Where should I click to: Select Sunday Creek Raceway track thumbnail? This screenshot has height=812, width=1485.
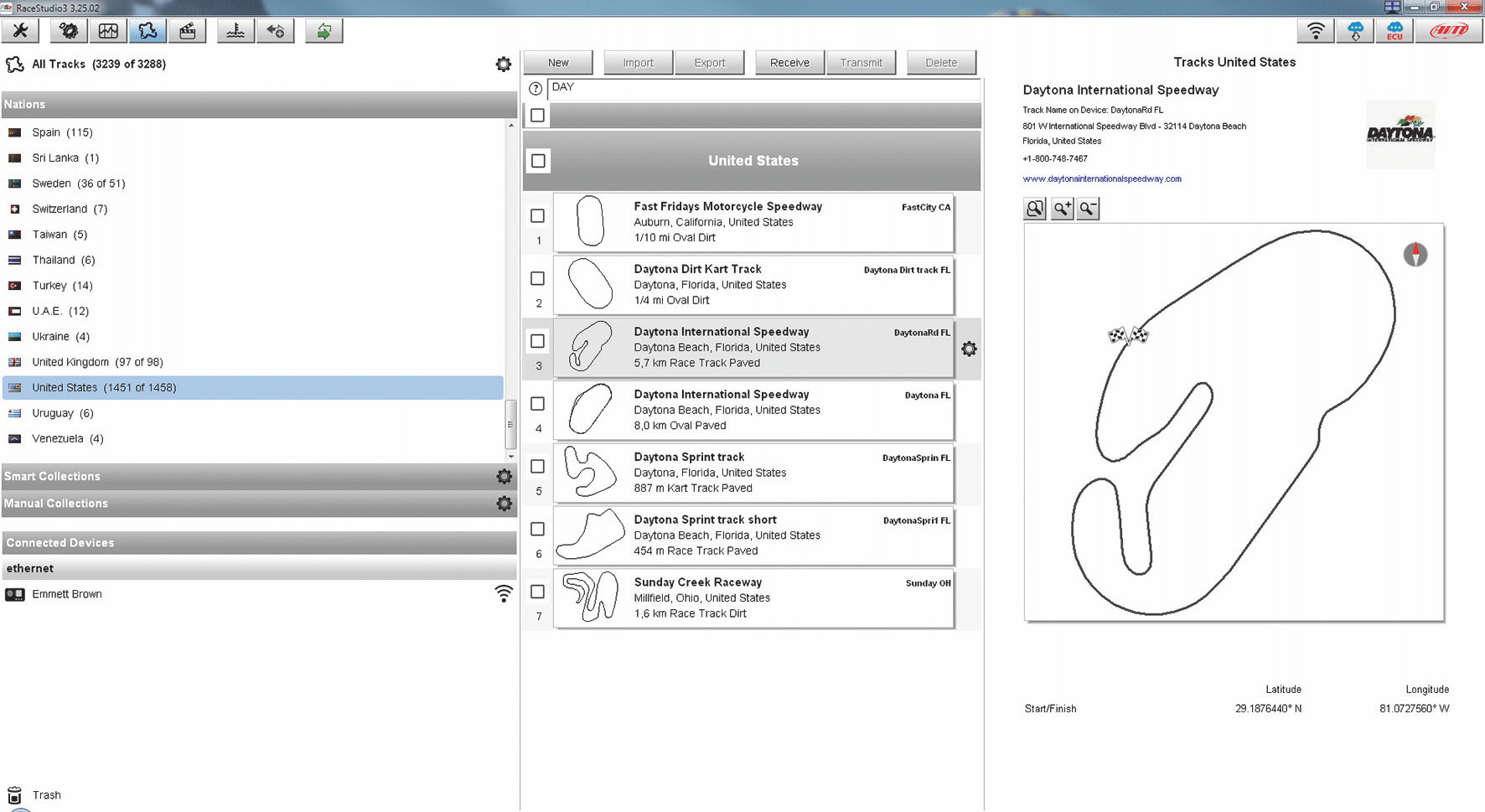[x=591, y=597]
